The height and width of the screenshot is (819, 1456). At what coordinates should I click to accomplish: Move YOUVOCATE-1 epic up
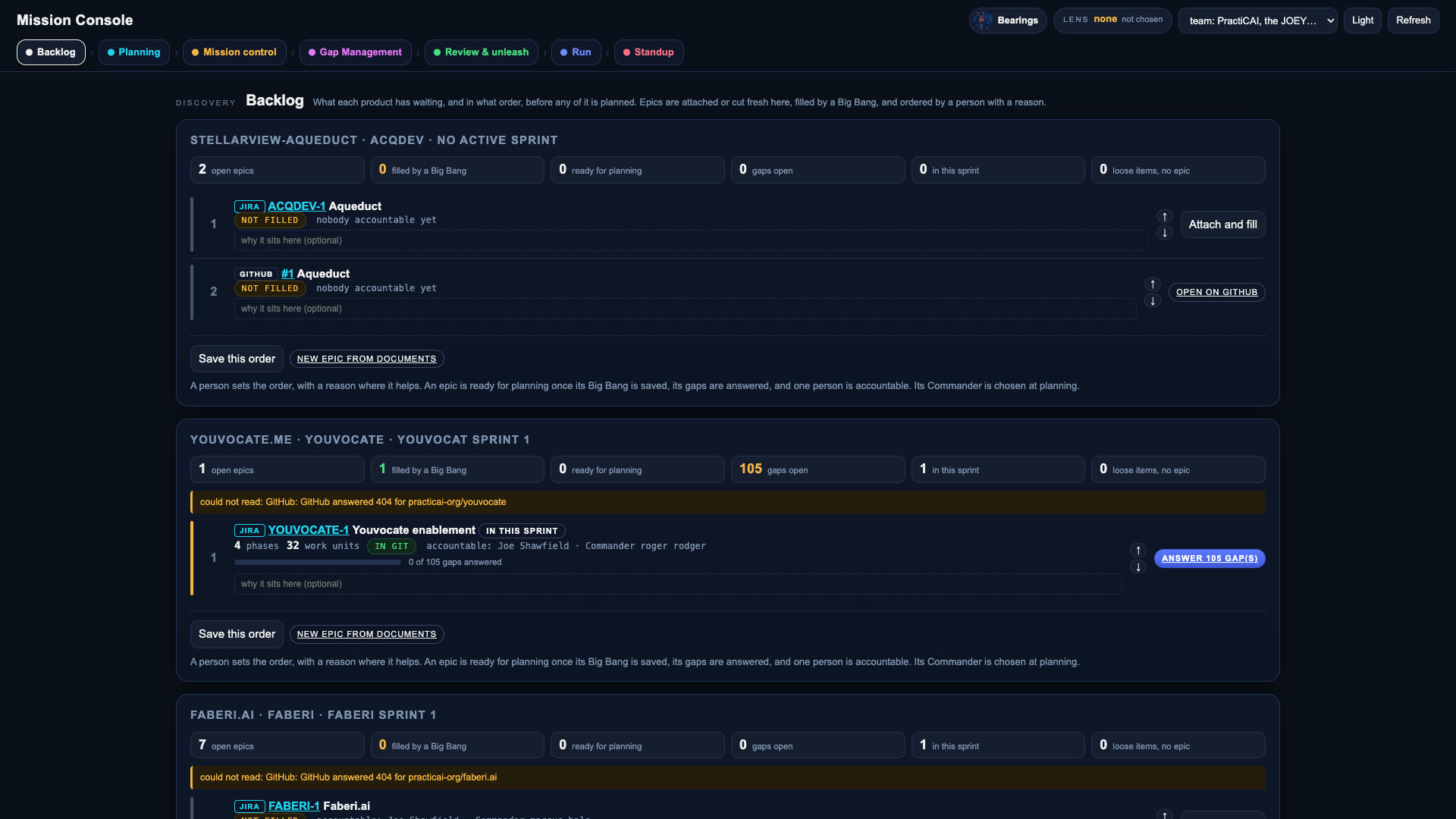click(x=1138, y=551)
